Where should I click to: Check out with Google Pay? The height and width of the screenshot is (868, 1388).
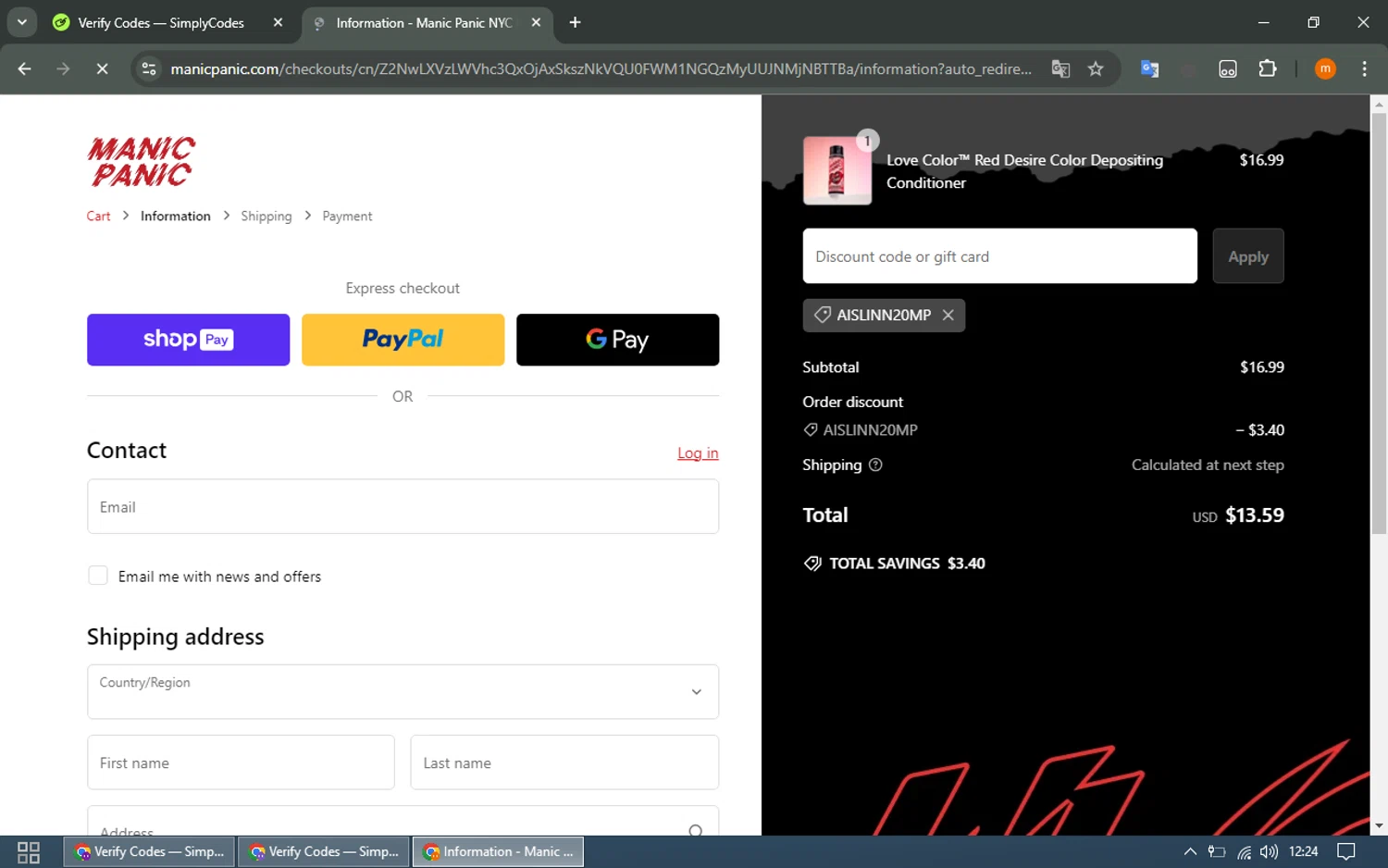[x=617, y=340]
